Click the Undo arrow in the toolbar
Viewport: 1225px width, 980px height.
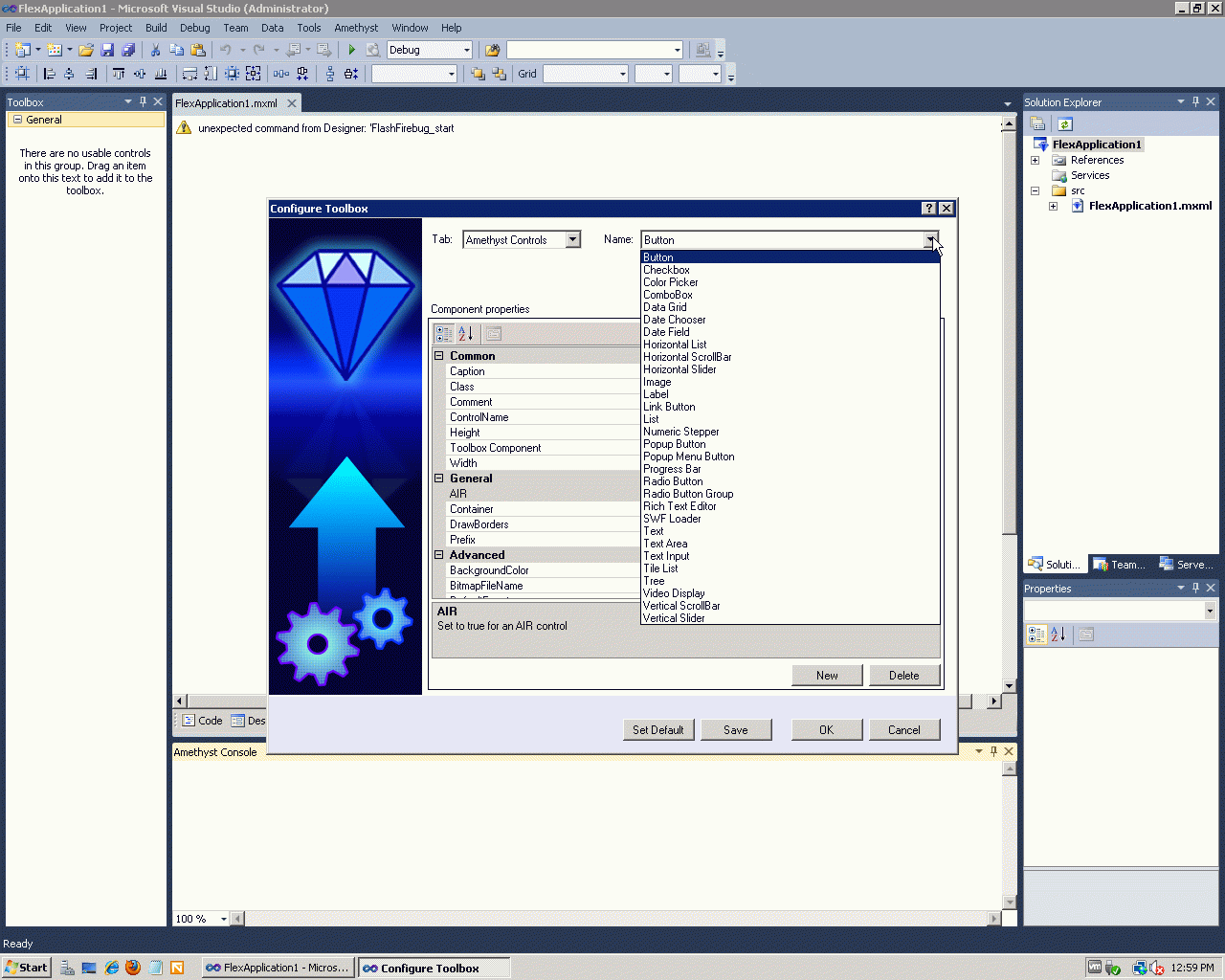(226, 50)
